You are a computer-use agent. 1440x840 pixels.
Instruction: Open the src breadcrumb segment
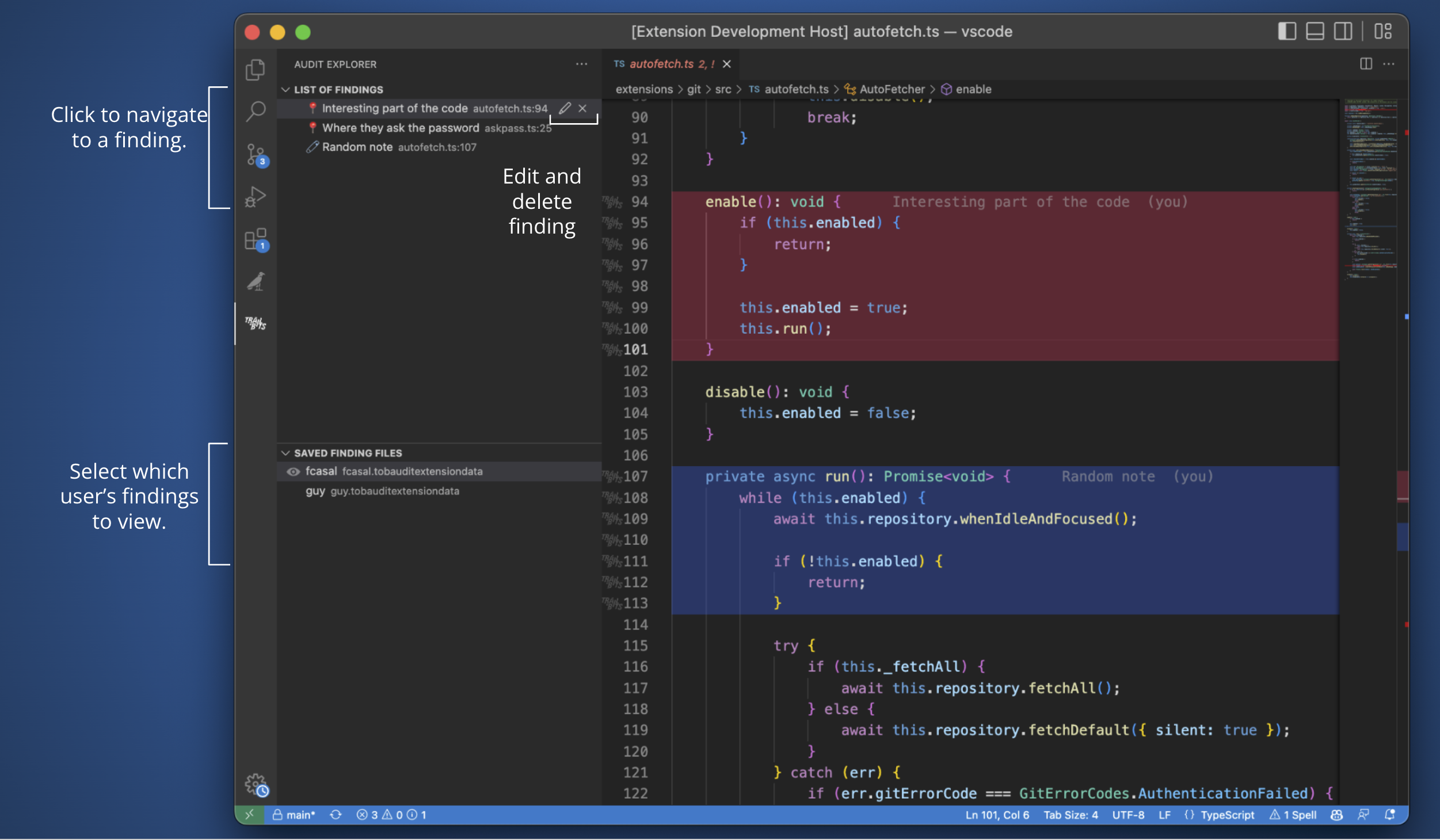coord(723,89)
